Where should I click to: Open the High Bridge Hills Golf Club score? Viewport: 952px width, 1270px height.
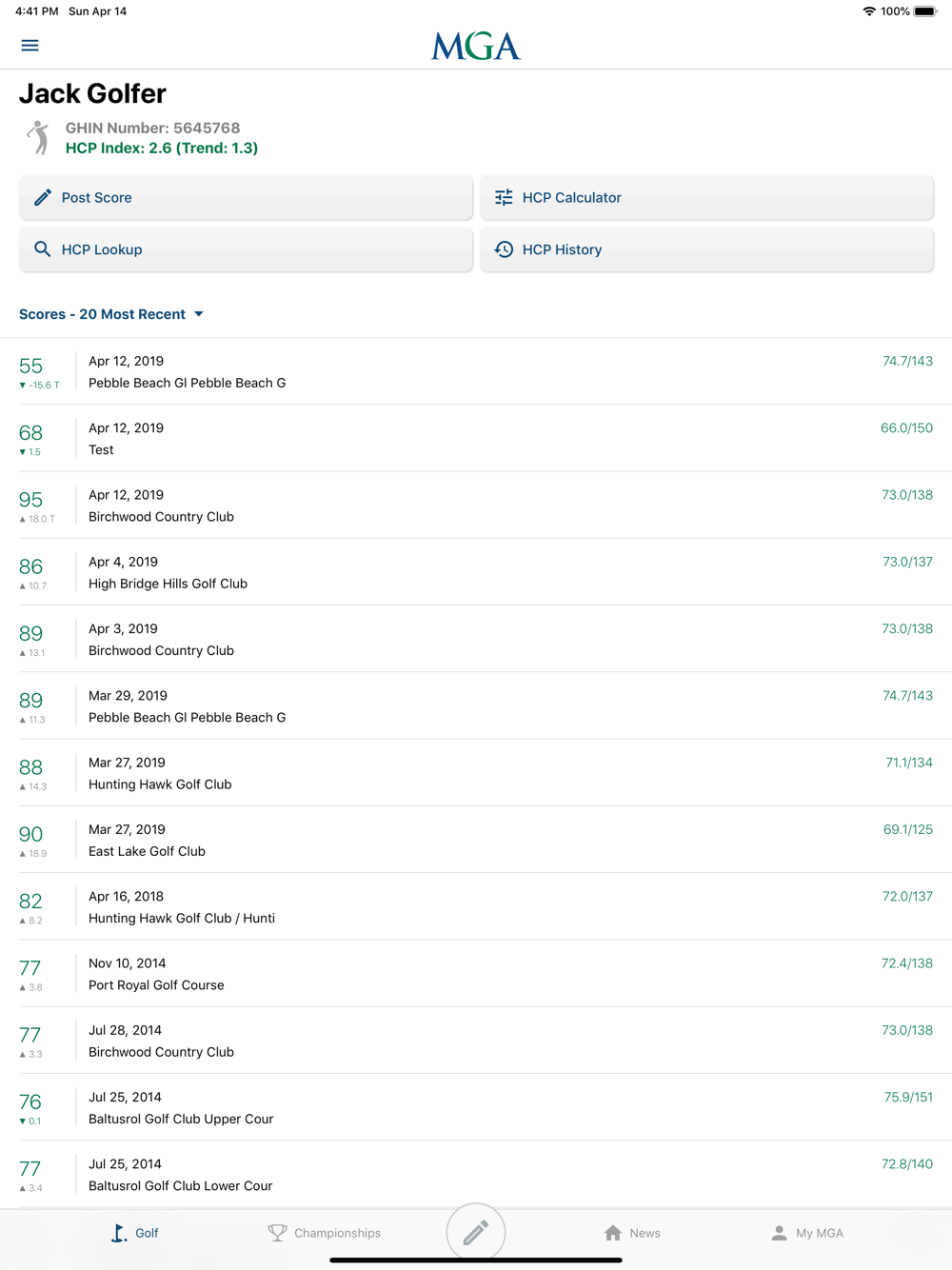pyautogui.click(x=476, y=572)
